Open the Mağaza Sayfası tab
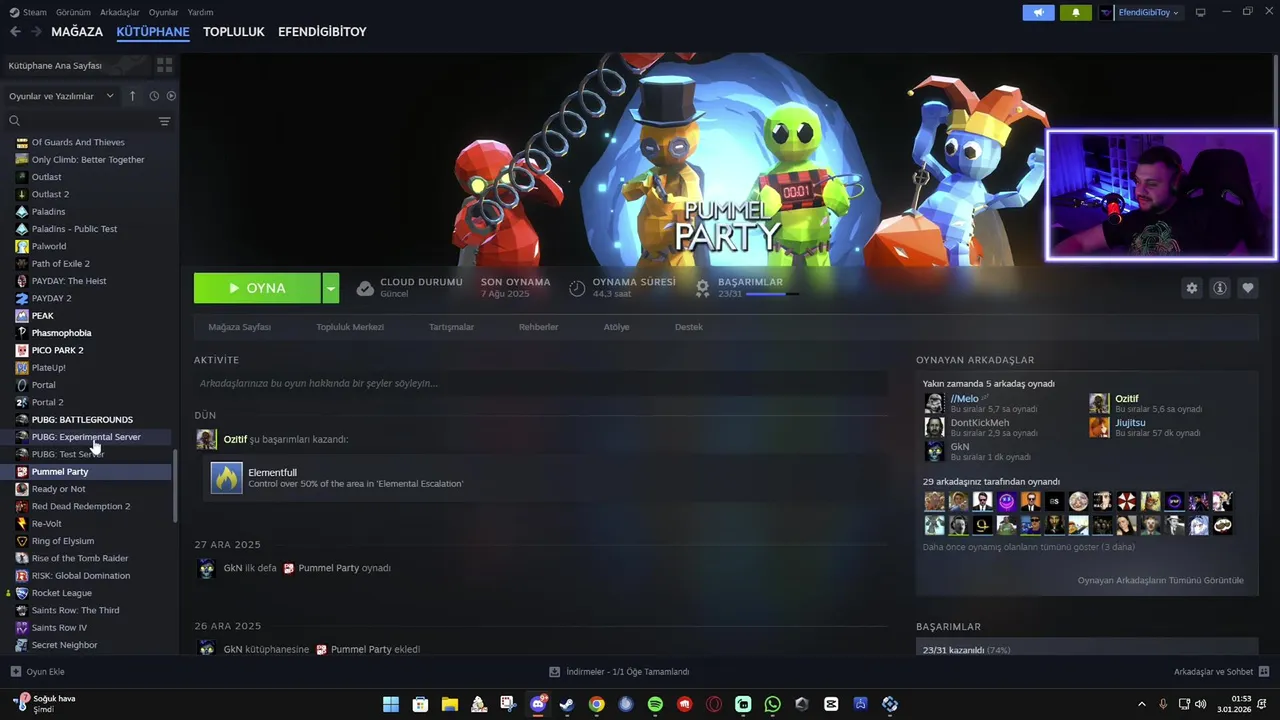Image resolution: width=1280 pixels, height=720 pixels. [x=239, y=327]
